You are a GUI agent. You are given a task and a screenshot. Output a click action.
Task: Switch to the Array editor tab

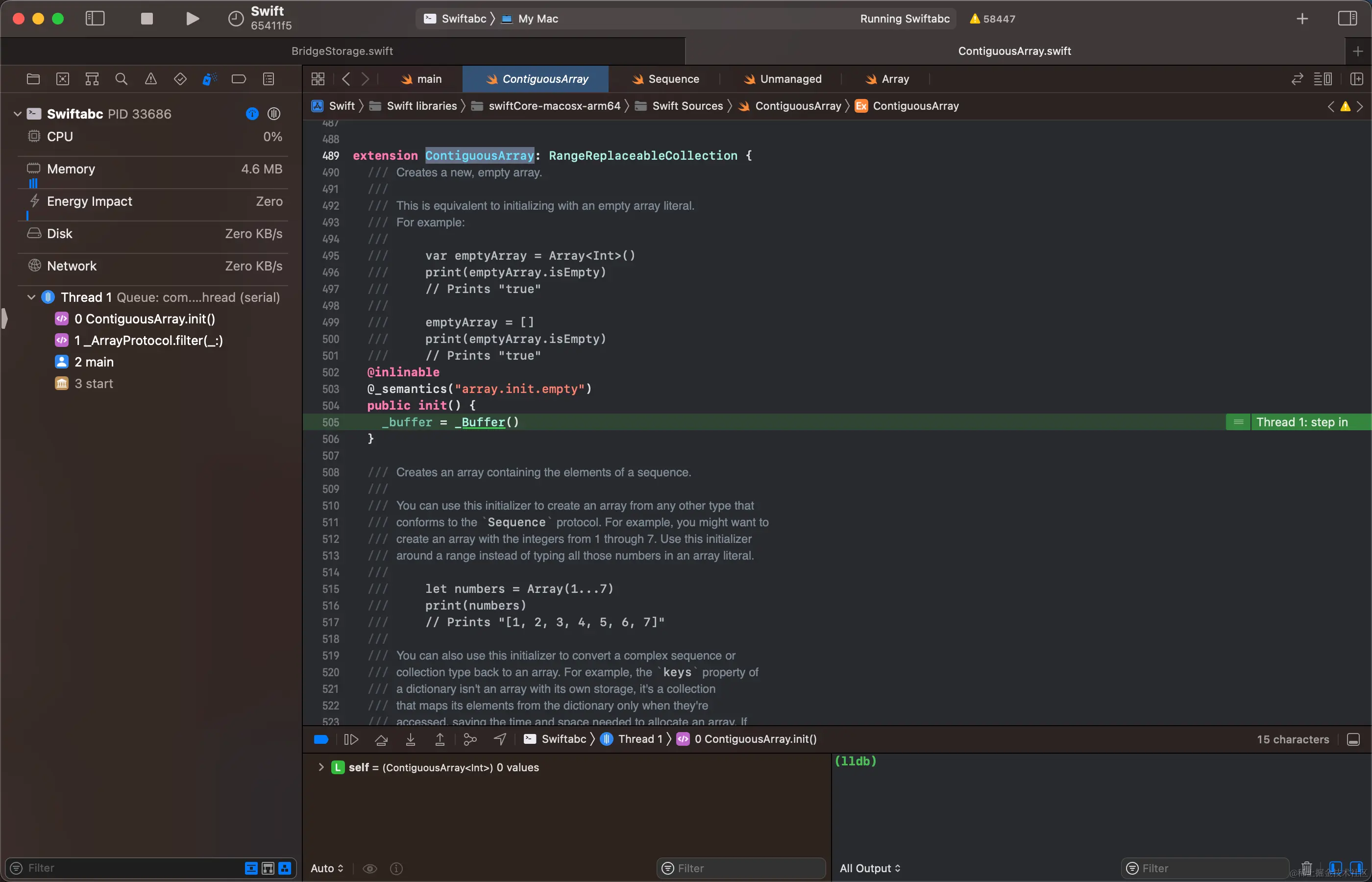(887, 79)
